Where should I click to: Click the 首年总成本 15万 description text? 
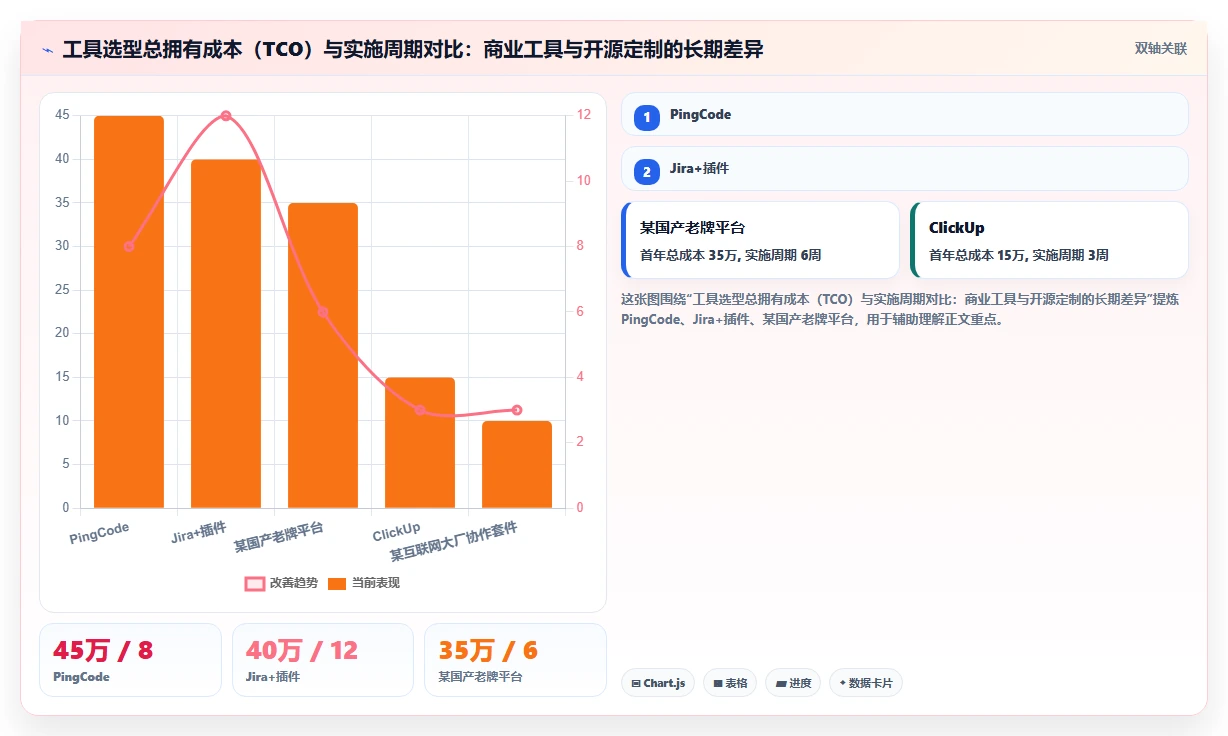(x=1019, y=255)
